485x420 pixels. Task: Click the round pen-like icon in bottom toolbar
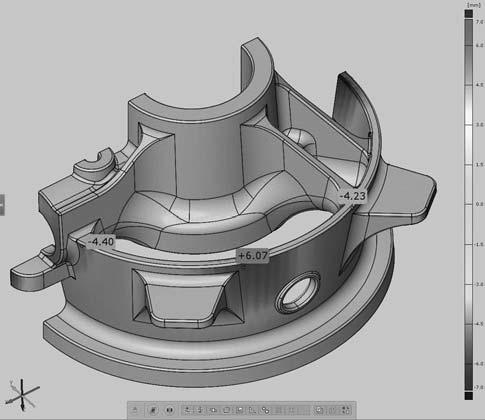tap(153, 410)
